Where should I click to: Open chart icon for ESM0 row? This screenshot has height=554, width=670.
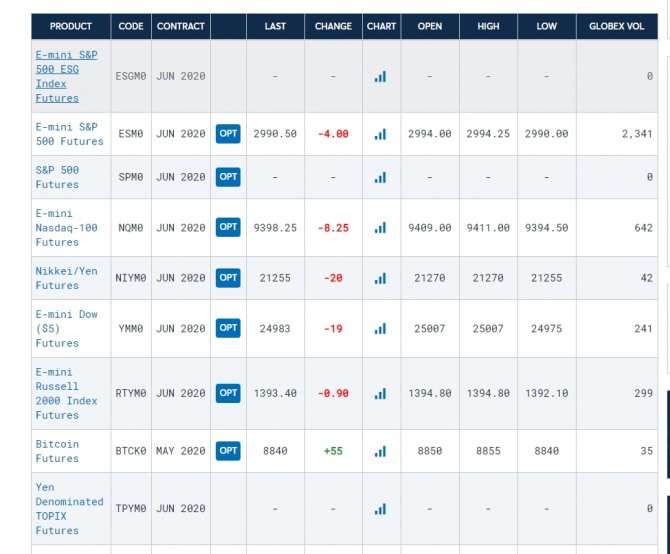(x=380, y=134)
